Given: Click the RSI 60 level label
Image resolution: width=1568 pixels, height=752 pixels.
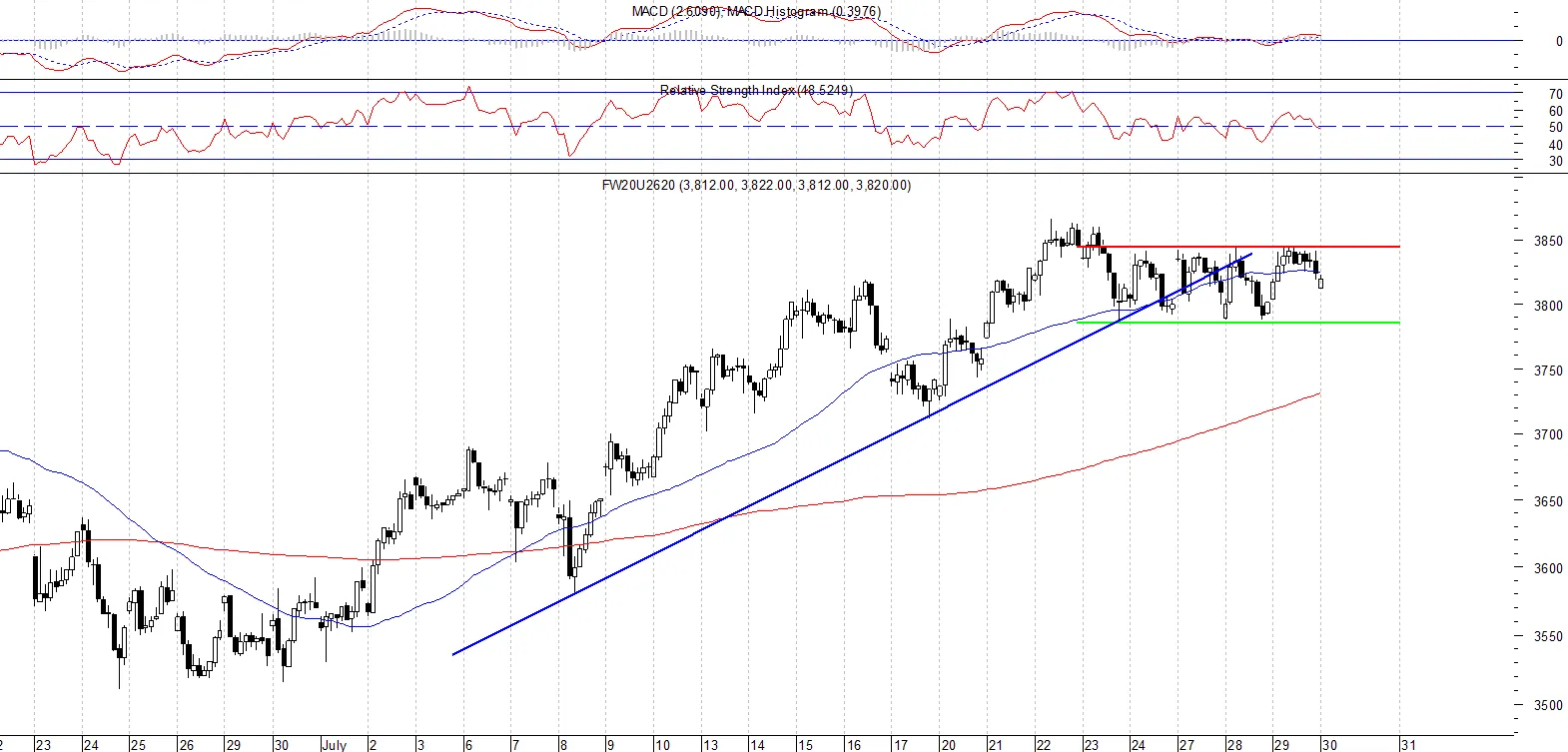Looking at the screenshot, I should 1556,112.
